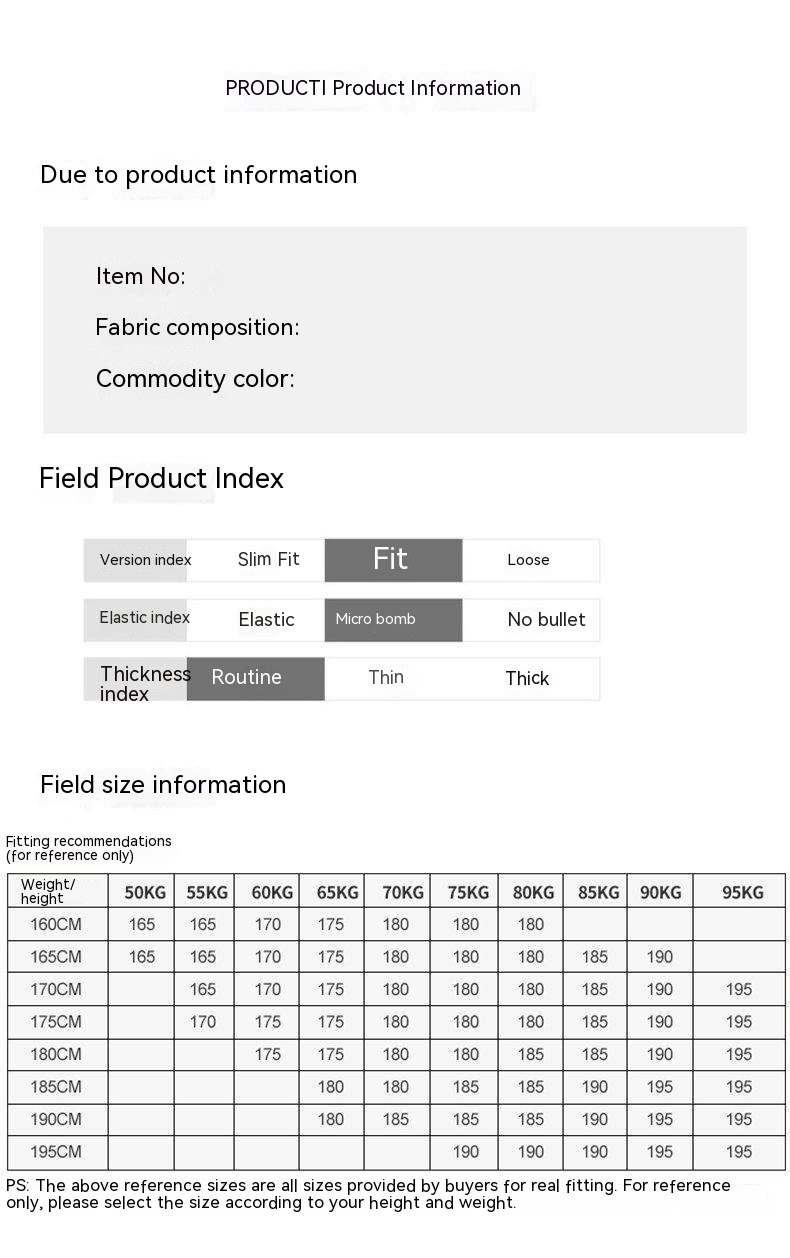
Task: Click the 75KG weight column header
Action: click(x=467, y=892)
